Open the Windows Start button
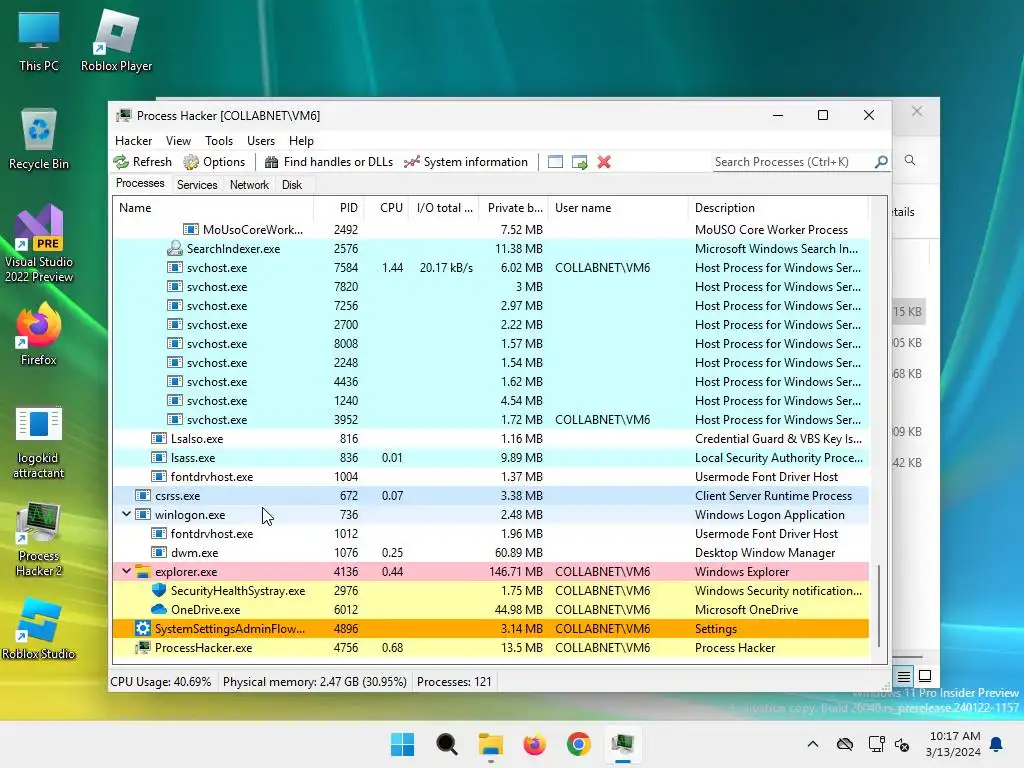Viewport: 1024px width, 768px height. pyautogui.click(x=402, y=744)
